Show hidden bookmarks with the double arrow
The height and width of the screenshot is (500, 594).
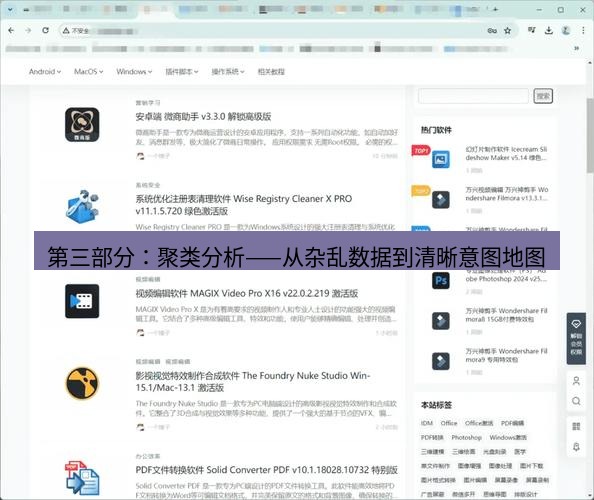577,48
